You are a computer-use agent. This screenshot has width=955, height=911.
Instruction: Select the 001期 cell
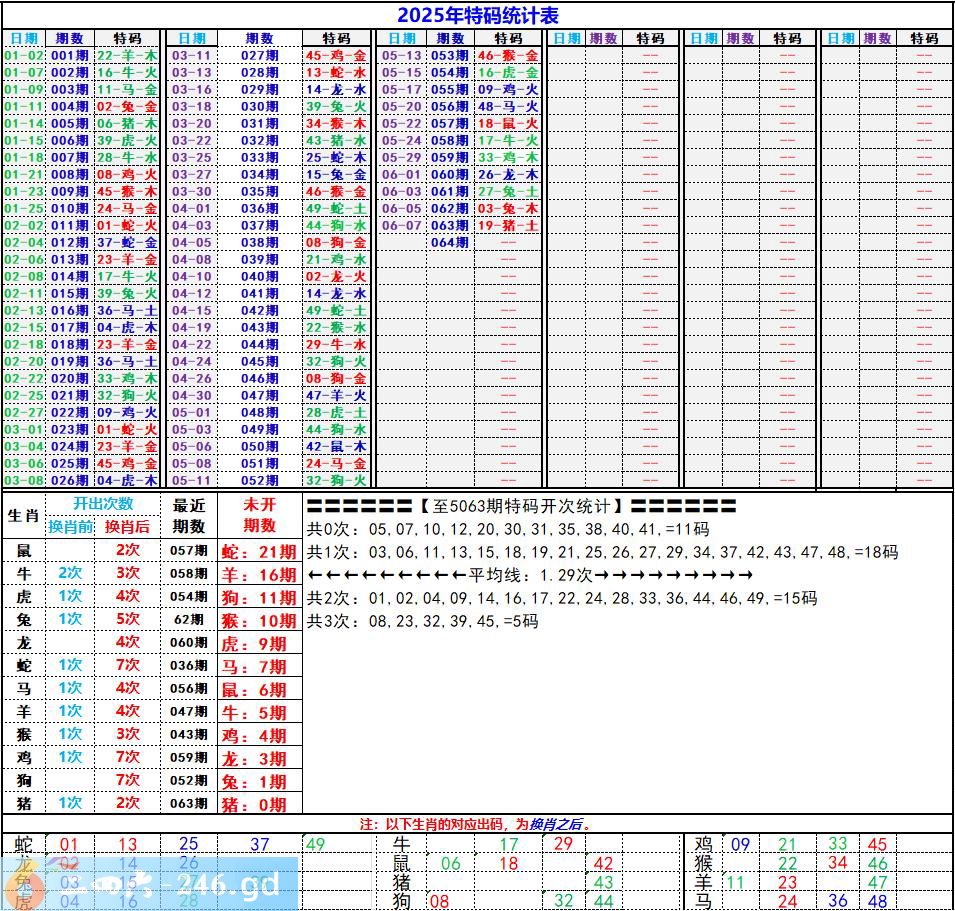click(70, 56)
